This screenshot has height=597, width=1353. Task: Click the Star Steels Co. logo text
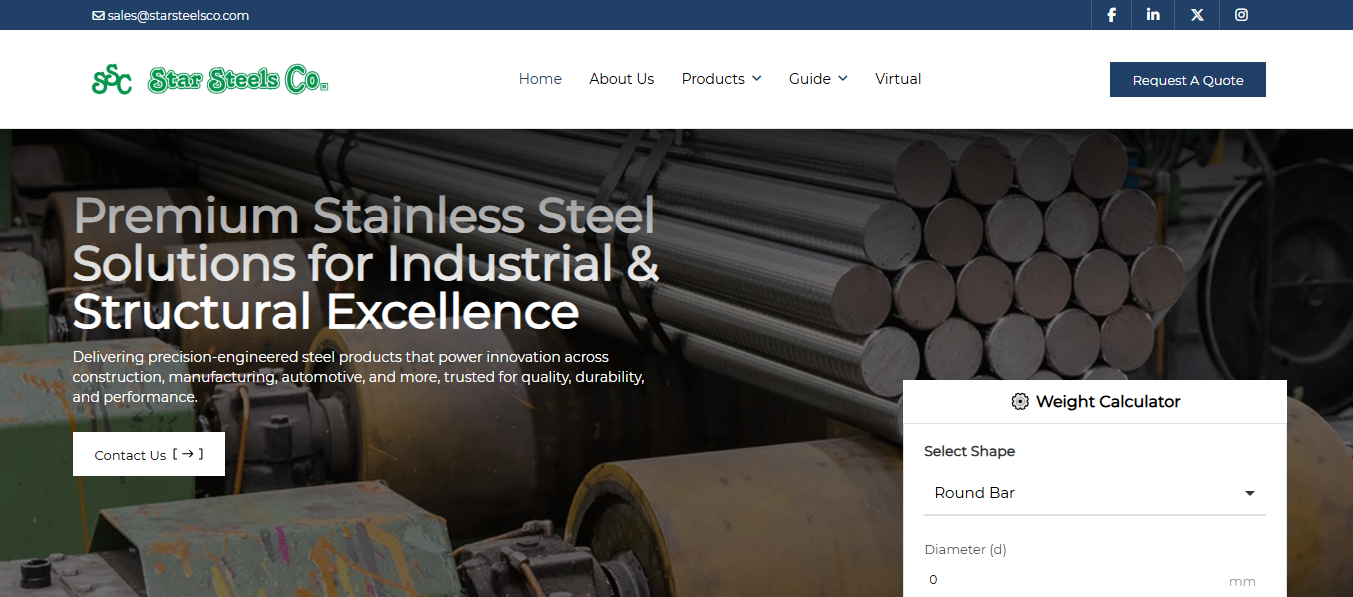click(x=238, y=80)
